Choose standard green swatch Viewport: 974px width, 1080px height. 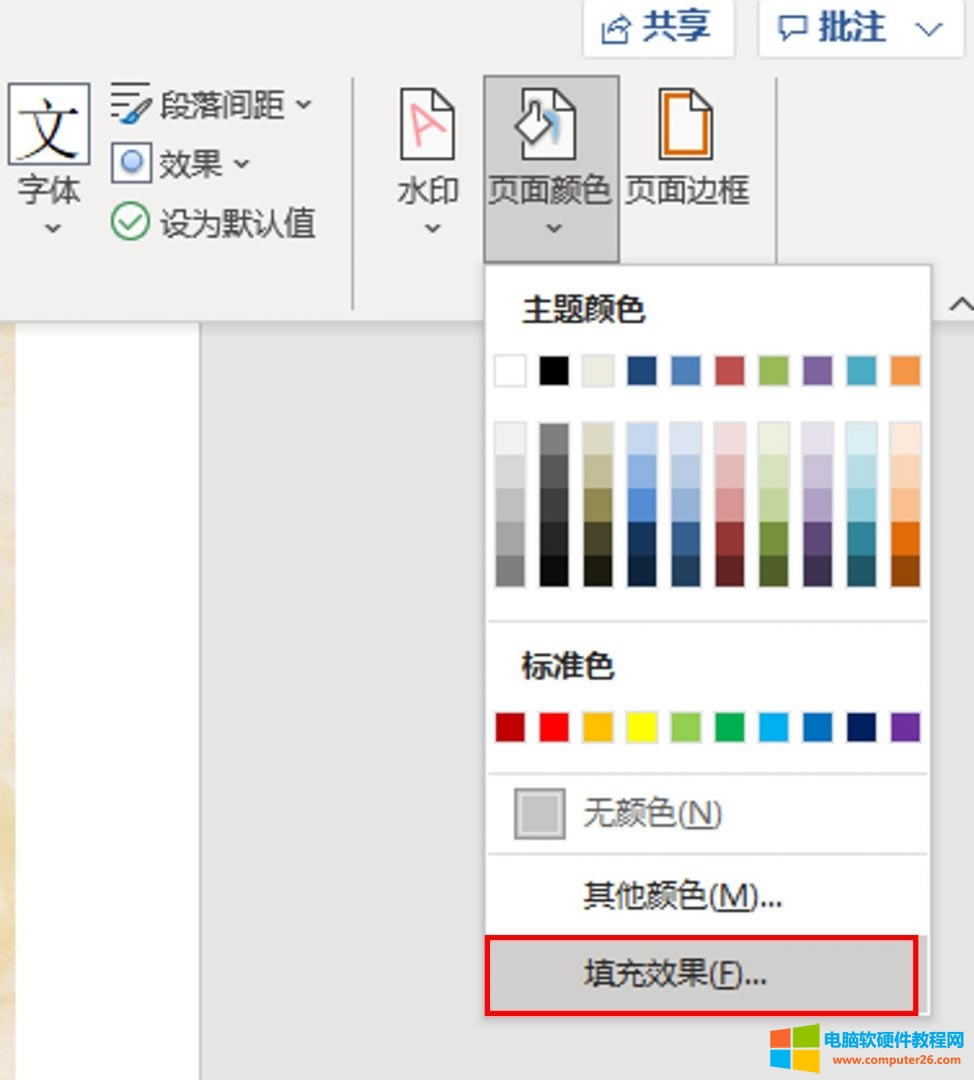click(x=729, y=727)
